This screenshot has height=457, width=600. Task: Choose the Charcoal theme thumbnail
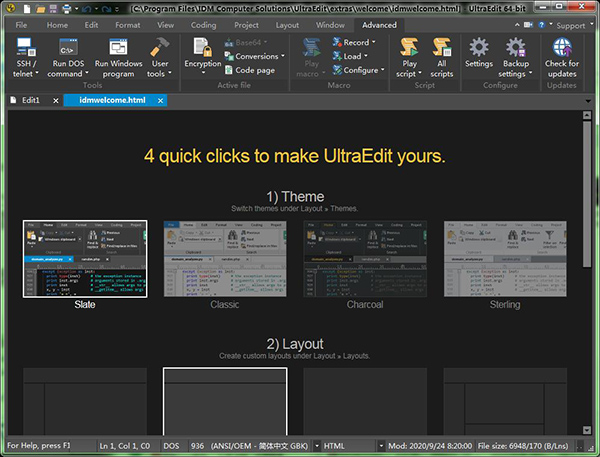(365, 259)
